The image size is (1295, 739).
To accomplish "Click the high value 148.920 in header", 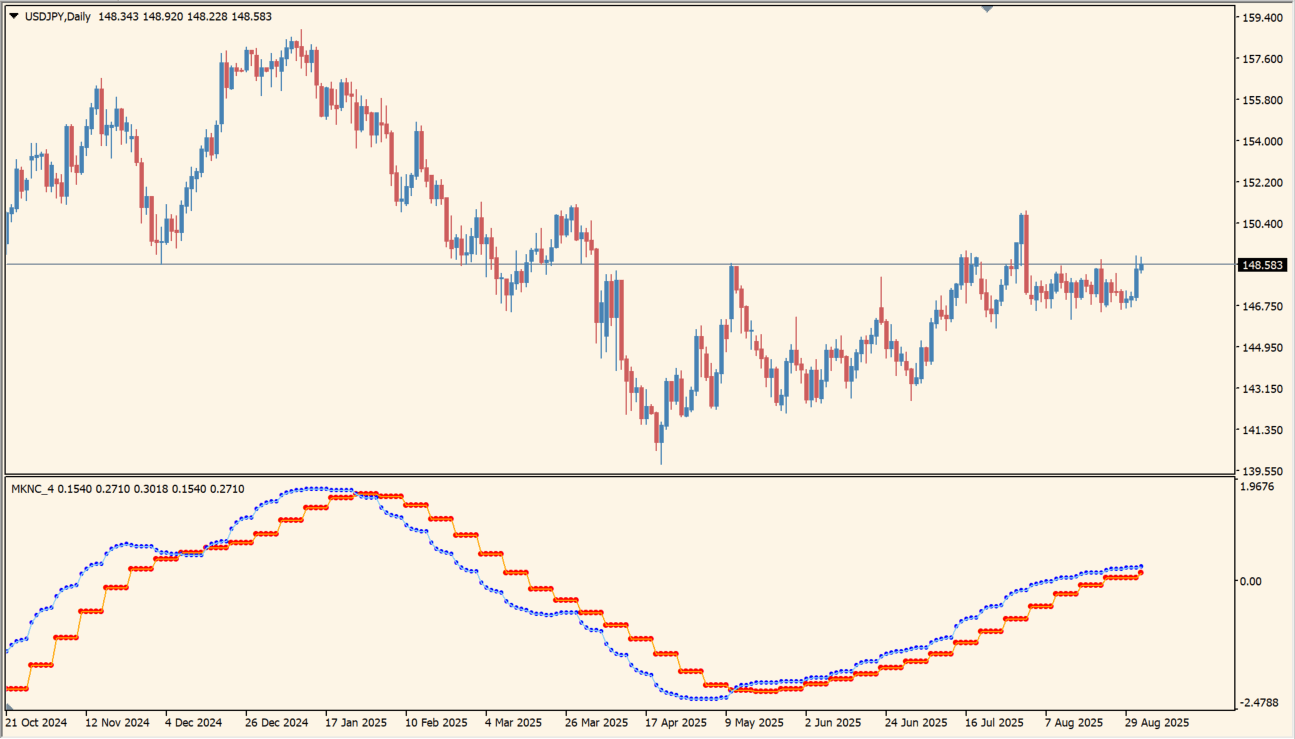I will coord(163,16).
